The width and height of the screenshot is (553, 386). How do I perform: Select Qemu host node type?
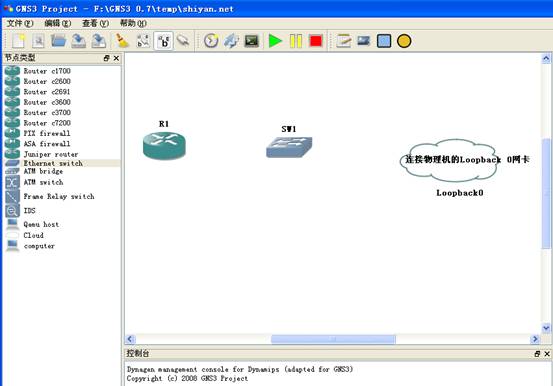(x=62, y=224)
